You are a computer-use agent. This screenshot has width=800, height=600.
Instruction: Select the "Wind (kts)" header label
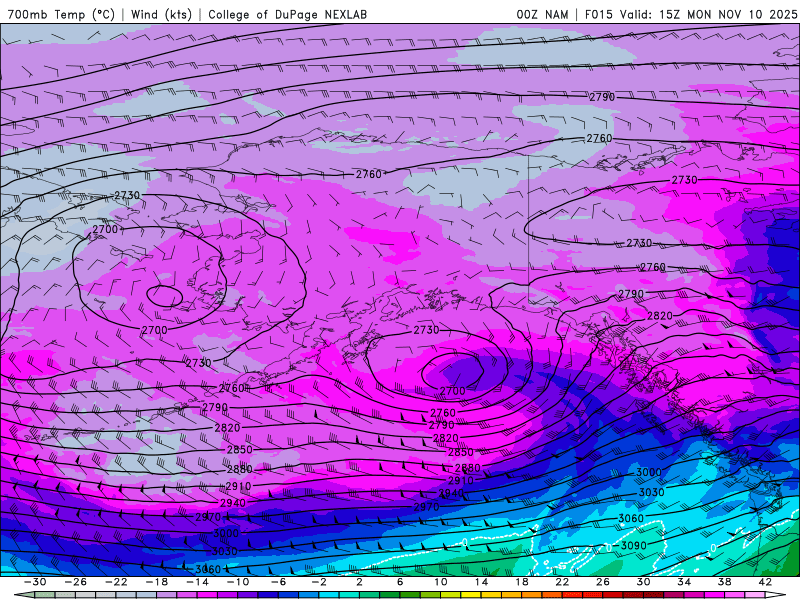(x=161, y=14)
